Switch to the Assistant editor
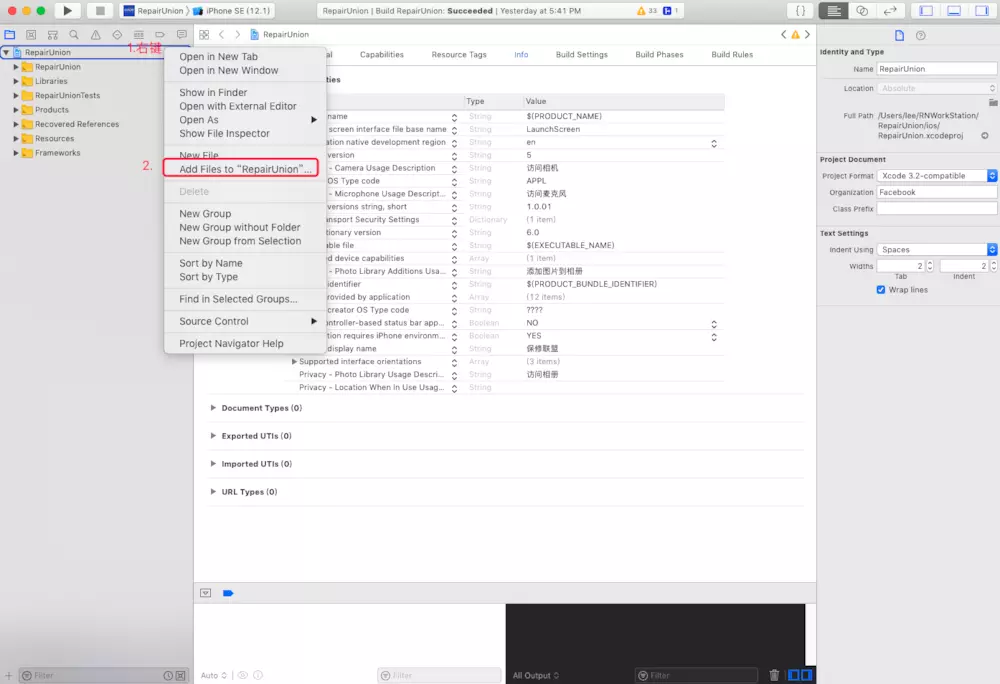This screenshot has width=1000, height=684. click(862, 10)
